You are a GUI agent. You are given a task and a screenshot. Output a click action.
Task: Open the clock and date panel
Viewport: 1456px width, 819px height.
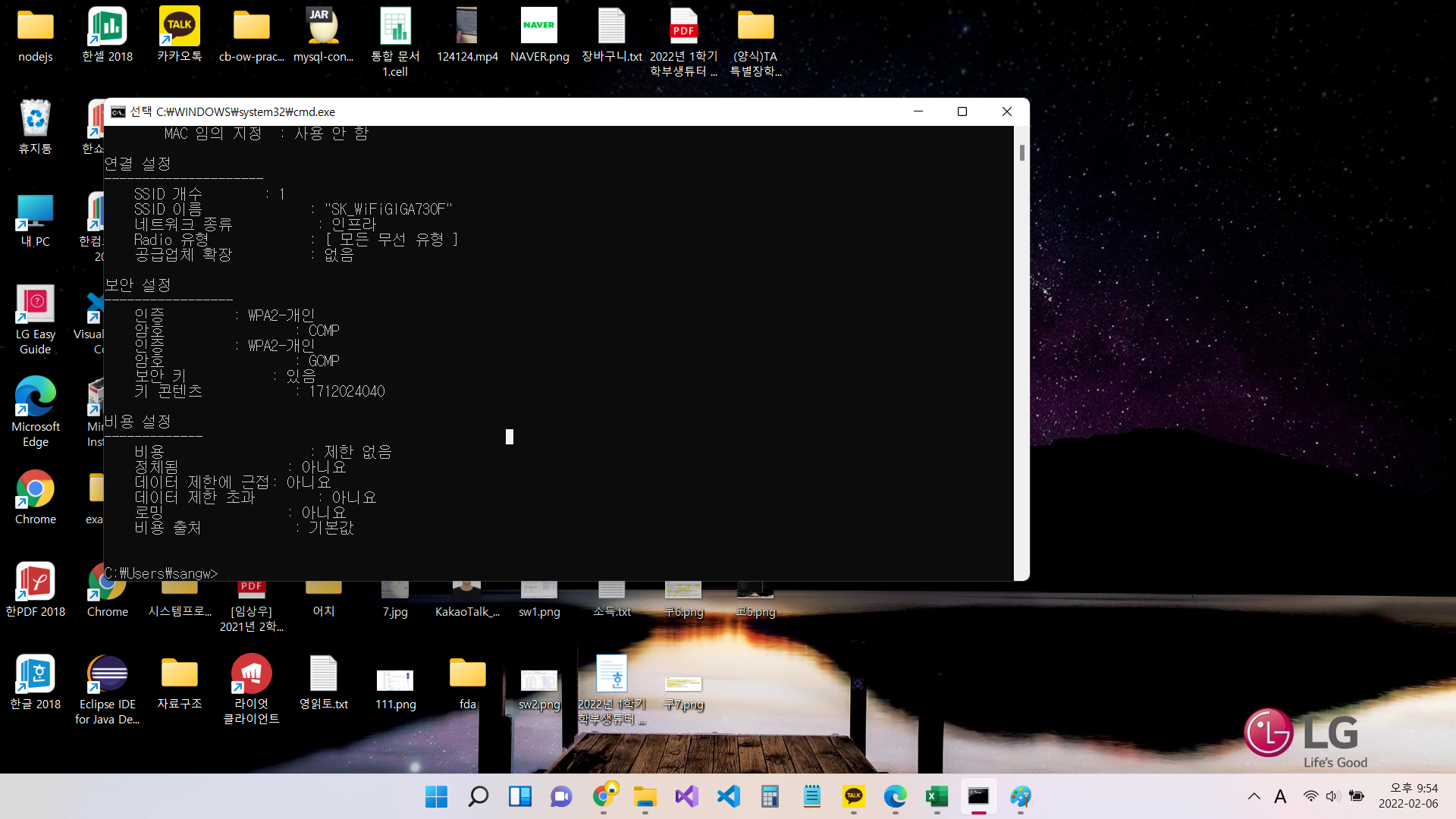pyautogui.click(x=1407, y=796)
